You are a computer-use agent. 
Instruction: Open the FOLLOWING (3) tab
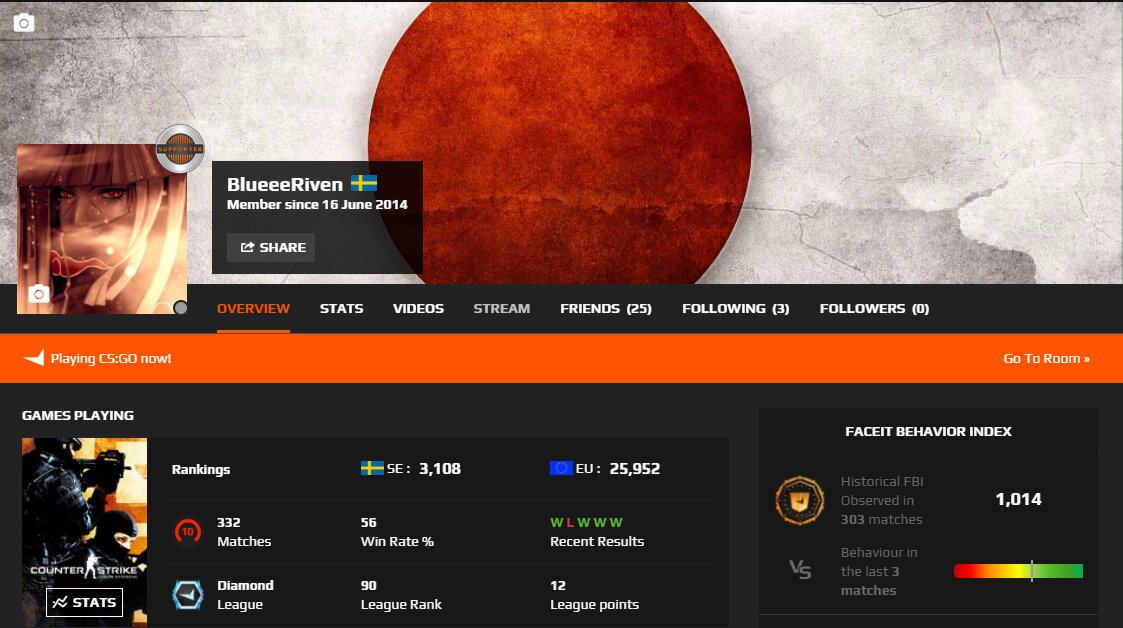(x=736, y=309)
